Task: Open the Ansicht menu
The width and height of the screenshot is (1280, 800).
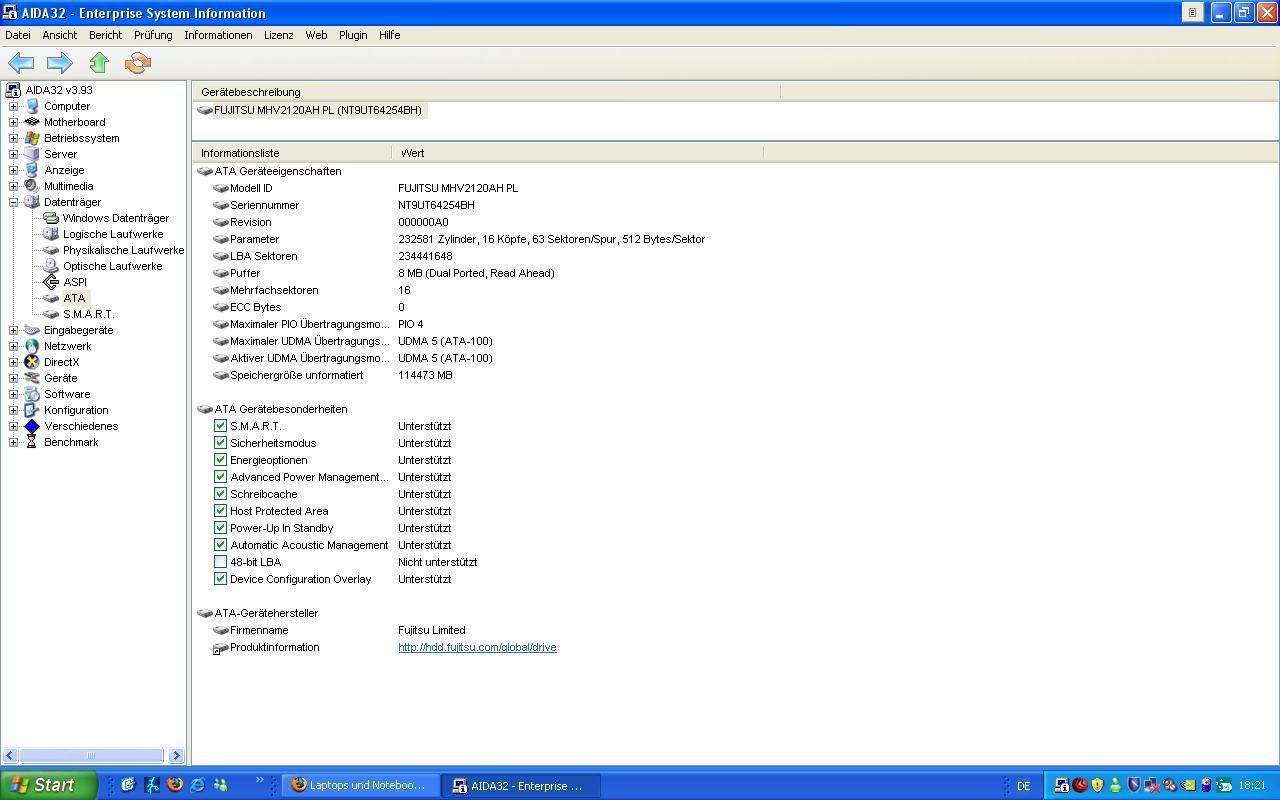Action: pyautogui.click(x=60, y=35)
